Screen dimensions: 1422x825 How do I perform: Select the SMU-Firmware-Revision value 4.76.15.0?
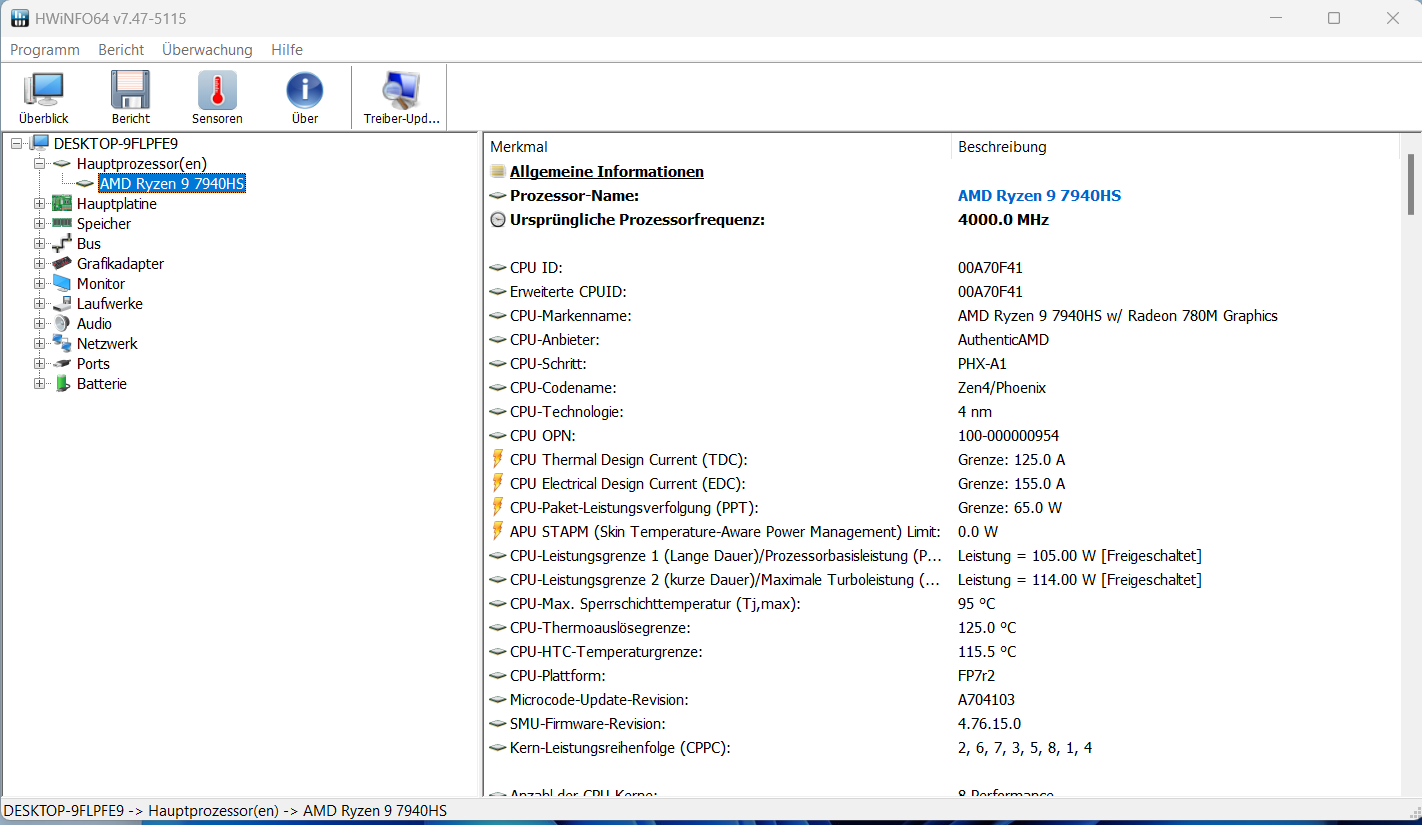click(989, 723)
